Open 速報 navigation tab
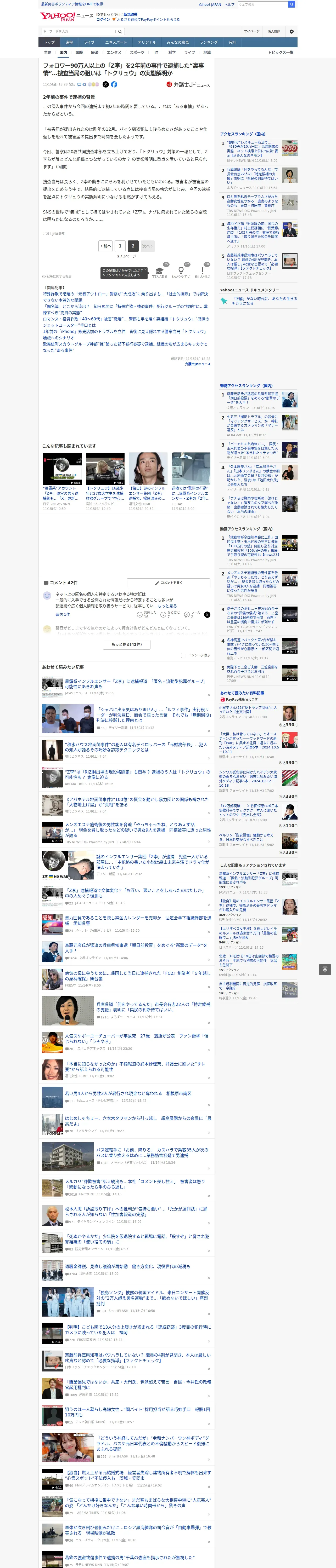 tap(69, 43)
